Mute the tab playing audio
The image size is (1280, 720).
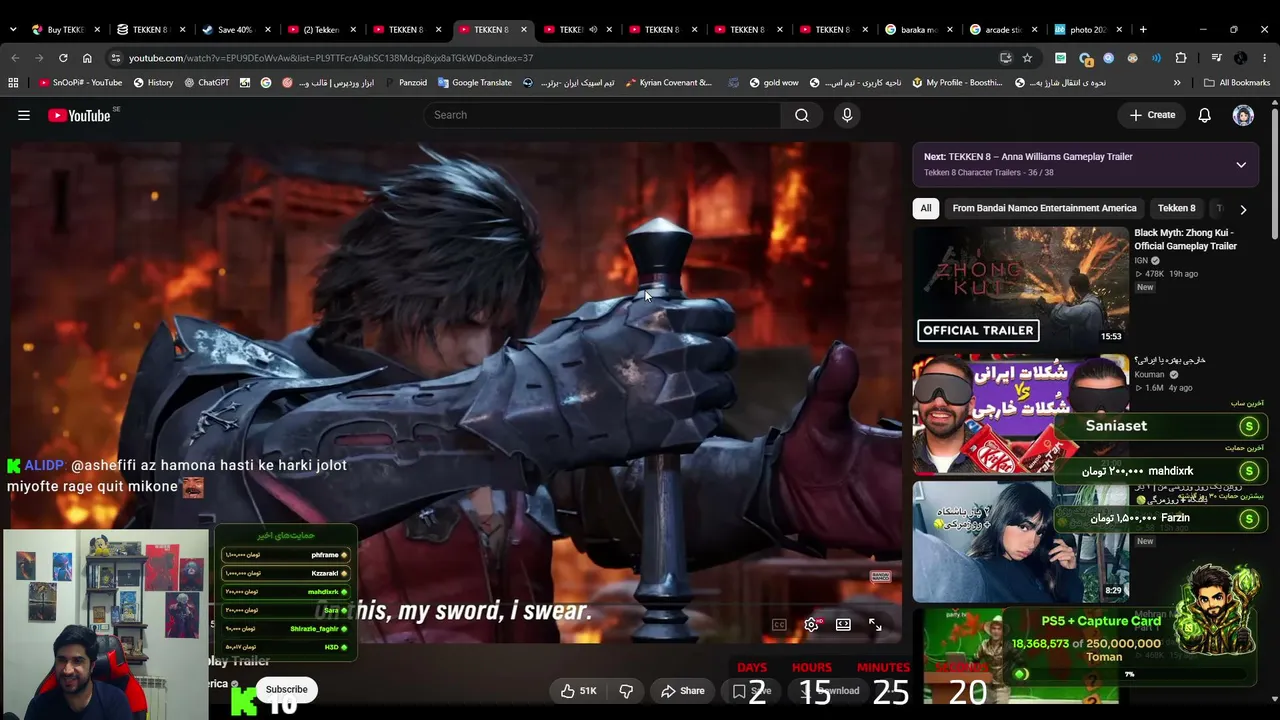tap(593, 30)
